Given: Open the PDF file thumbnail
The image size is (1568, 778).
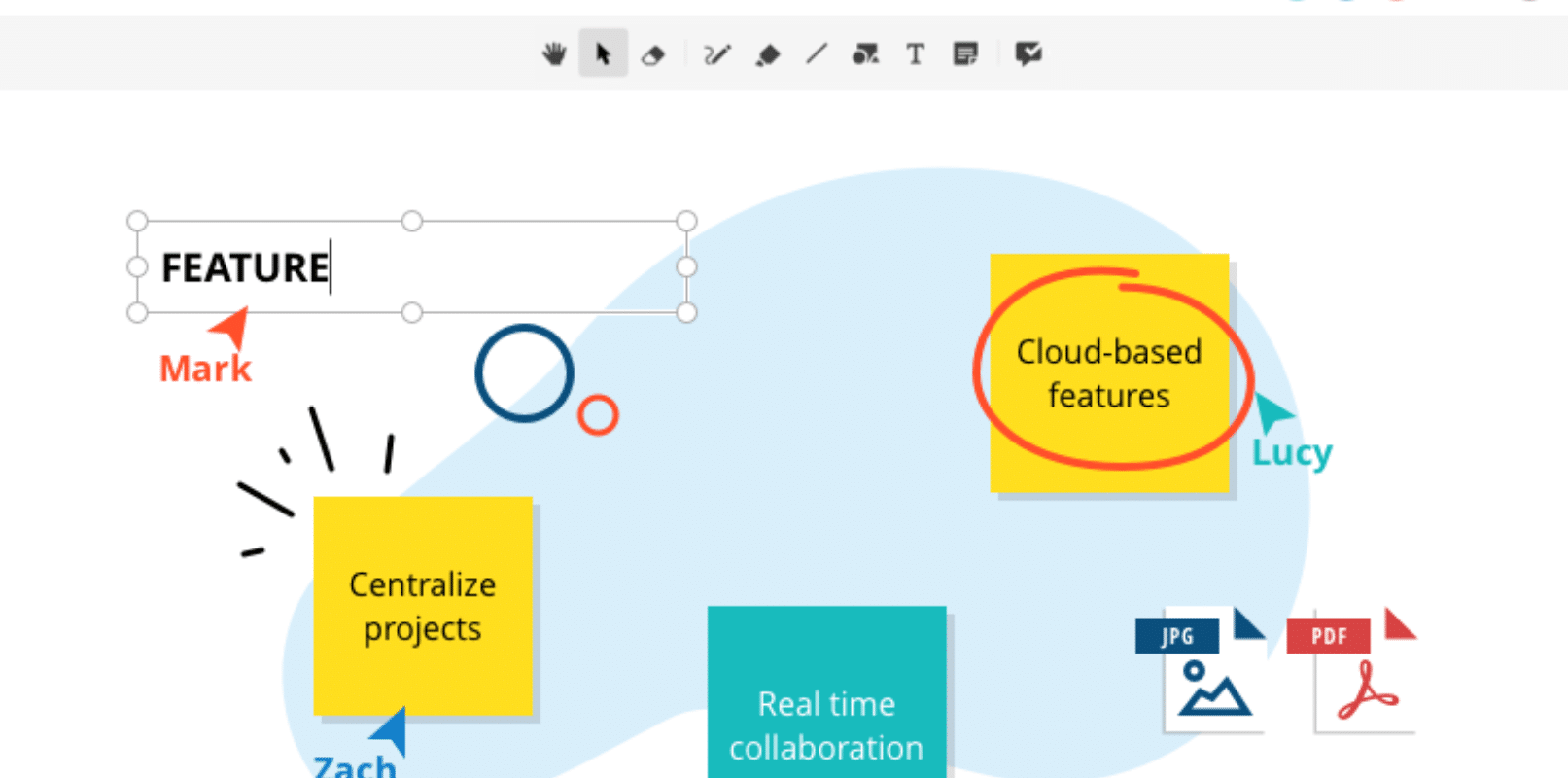Looking at the screenshot, I should (1353, 673).
